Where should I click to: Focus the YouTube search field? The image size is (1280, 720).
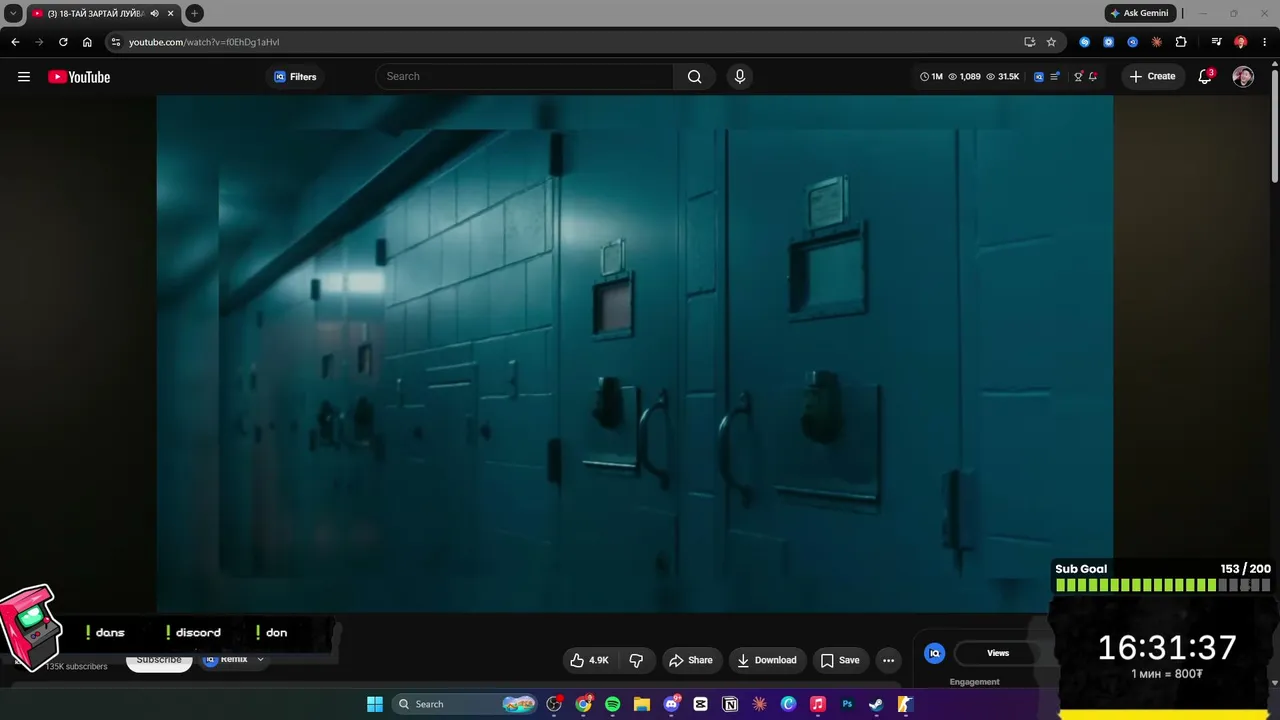(x=525, y=77)
